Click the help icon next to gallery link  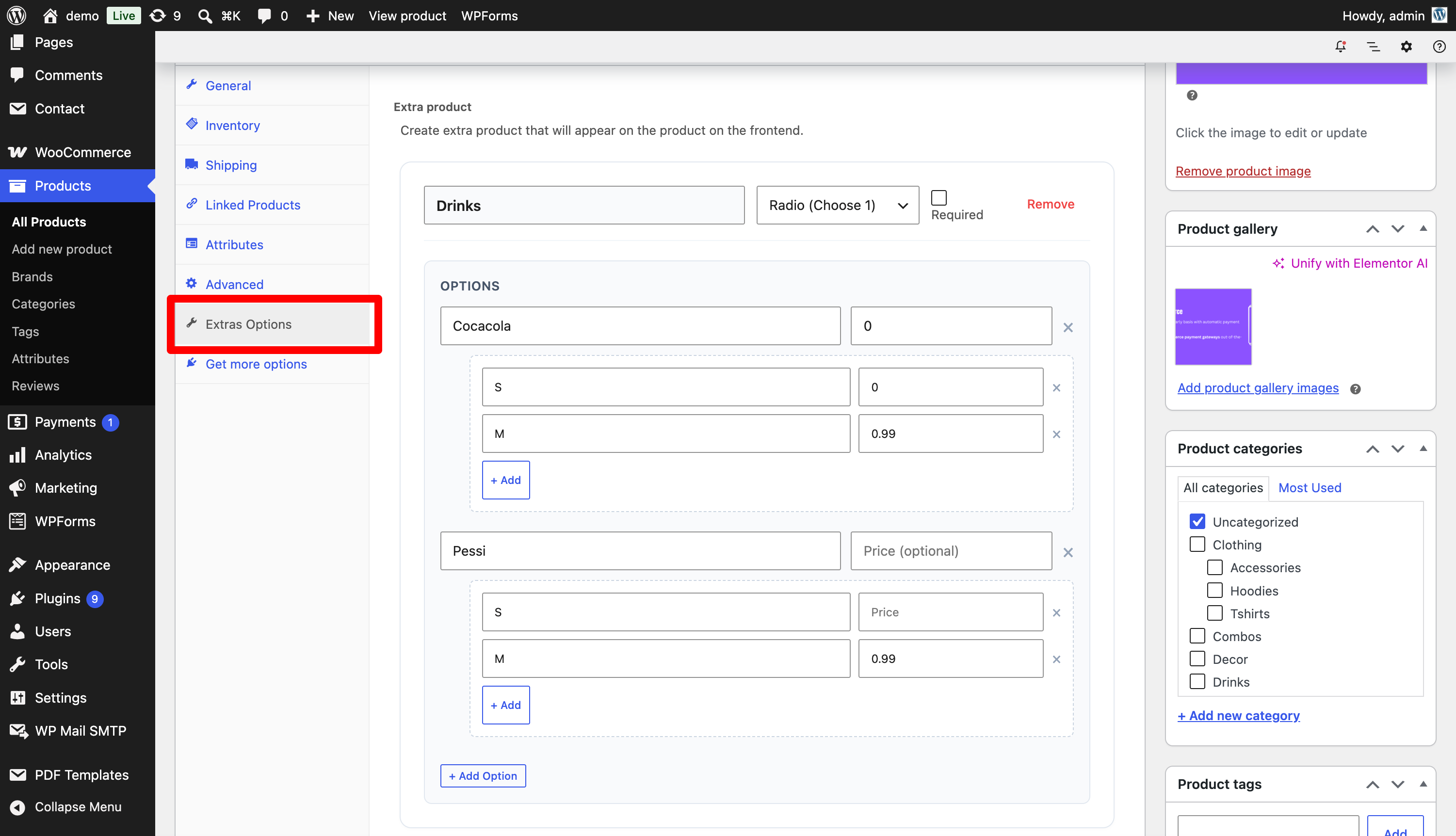click(x=1356, y=389)
